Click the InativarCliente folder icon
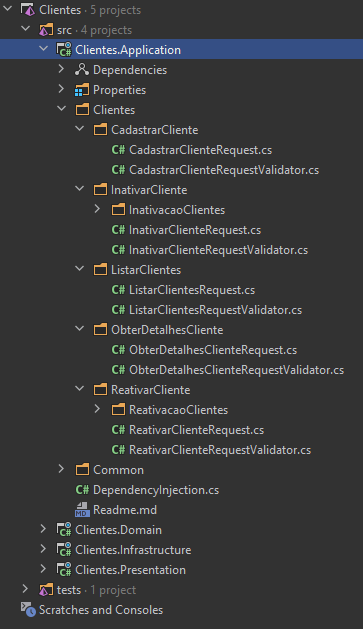Screen dimensions: 363x629 [100, 190]
